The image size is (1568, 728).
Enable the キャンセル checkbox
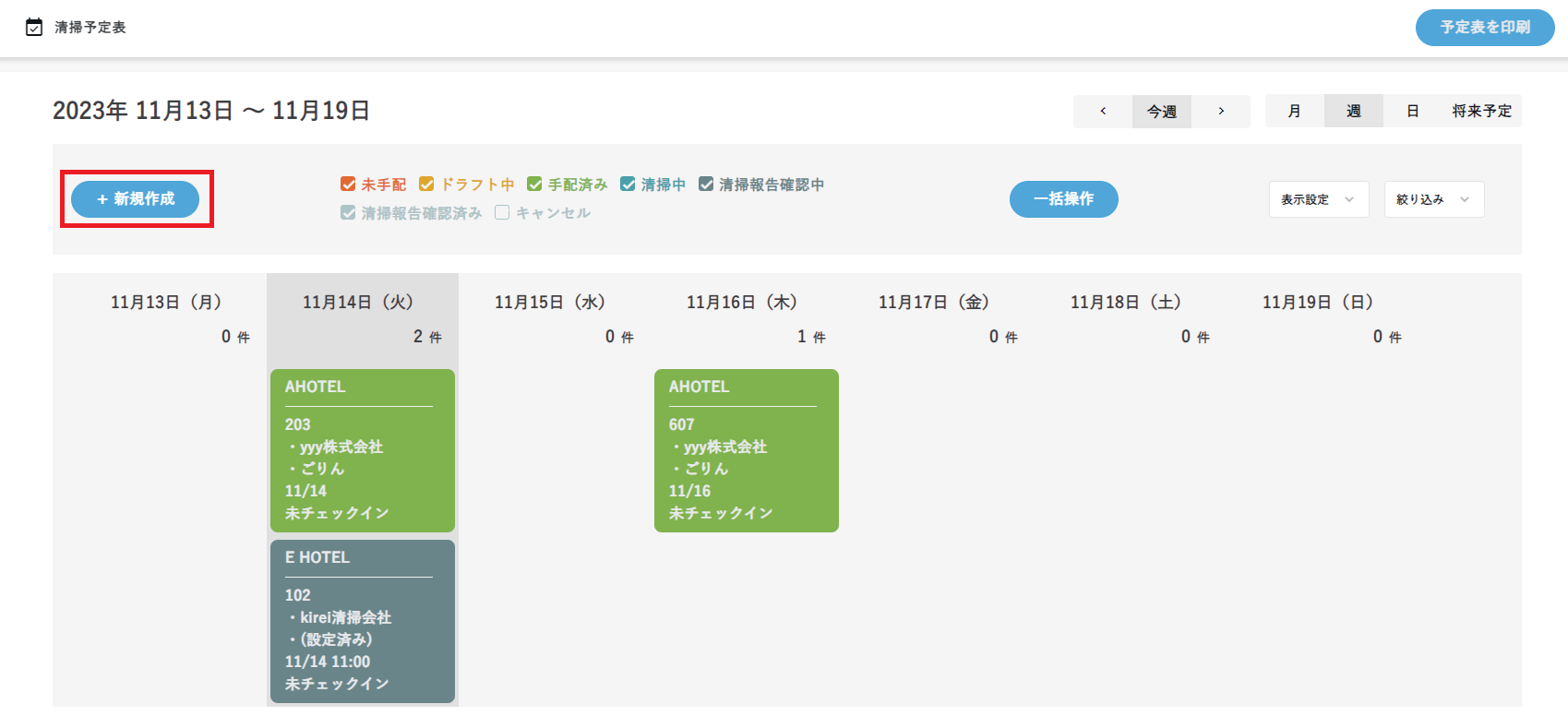point(502,213)
